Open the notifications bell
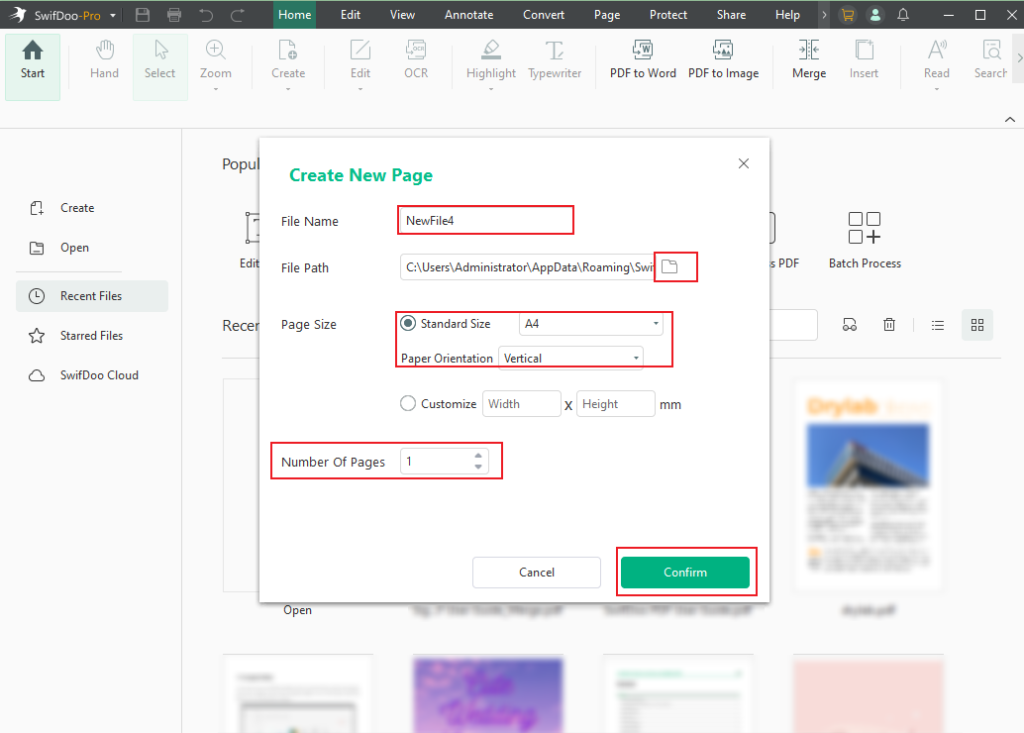The image size is (1024, 733). point(904,15)
